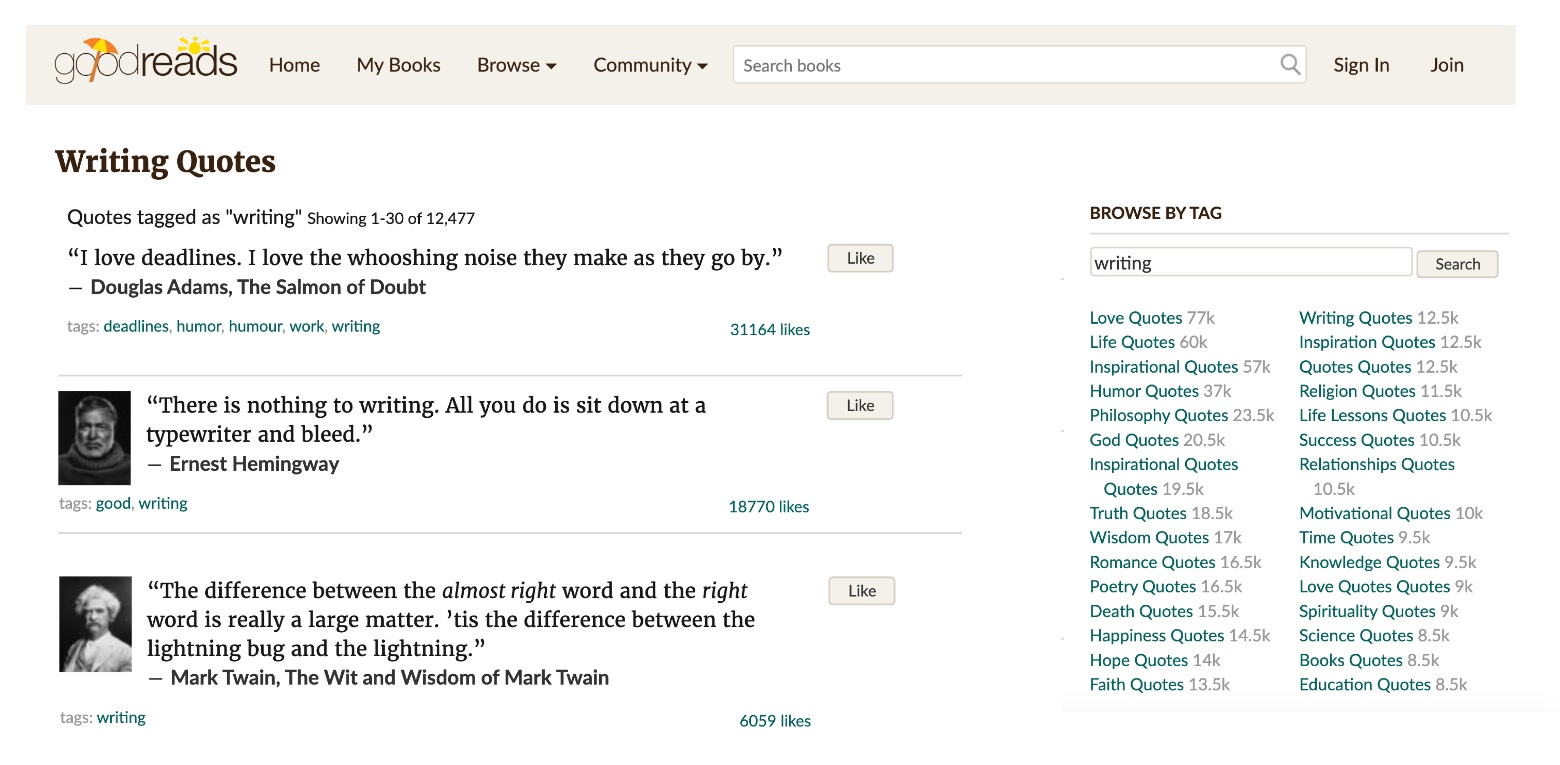
Task: Open Relationships Quotes tag
Action: (1377, 464)
